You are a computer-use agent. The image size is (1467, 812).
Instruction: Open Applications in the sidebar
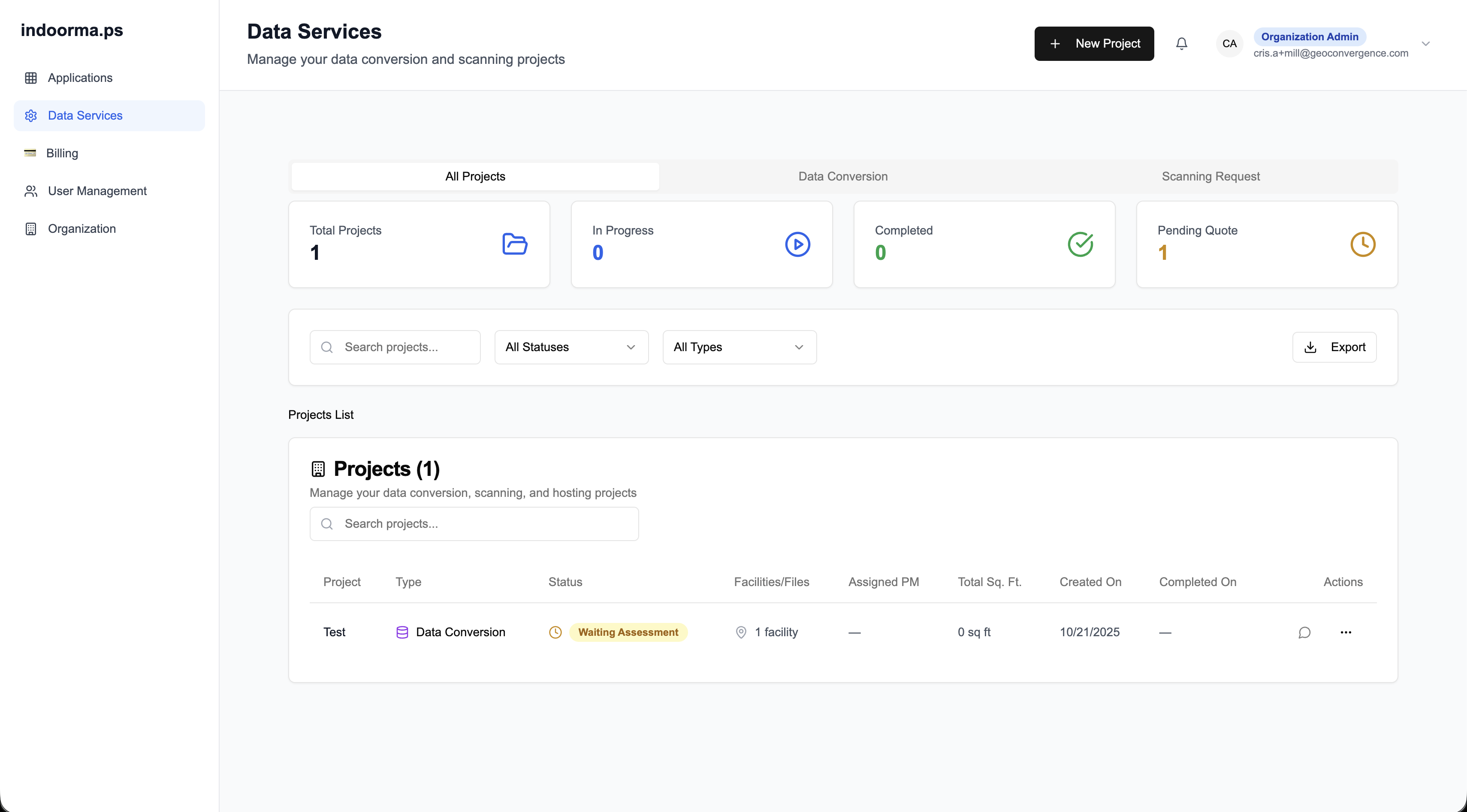pyautogui.click(x=109, y=78)
